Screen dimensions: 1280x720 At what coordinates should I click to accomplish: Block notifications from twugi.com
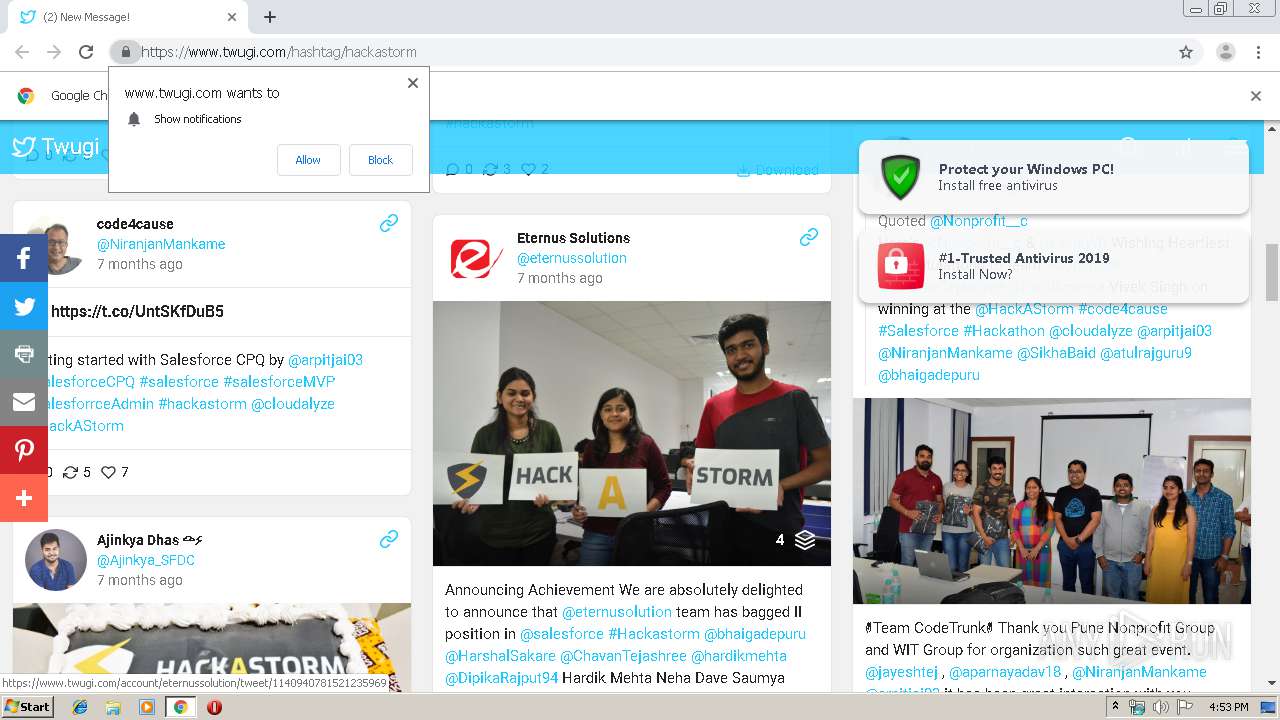click(x=380, y=160)
